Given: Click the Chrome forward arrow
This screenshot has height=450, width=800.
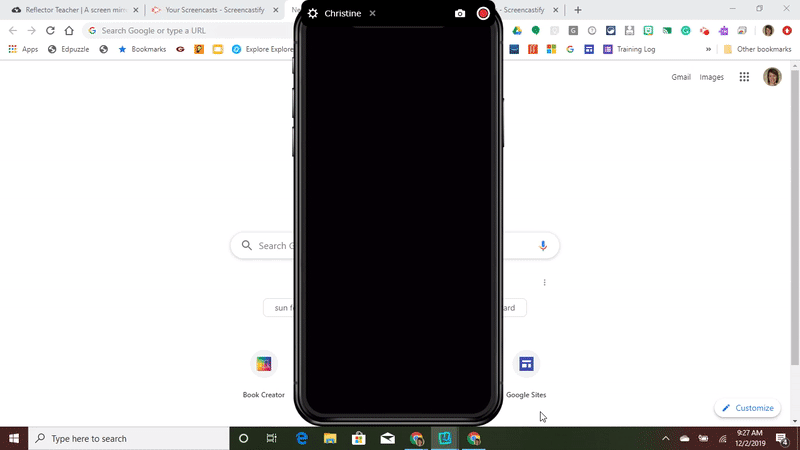Looking at the screenshot, I should coord(32,31).
